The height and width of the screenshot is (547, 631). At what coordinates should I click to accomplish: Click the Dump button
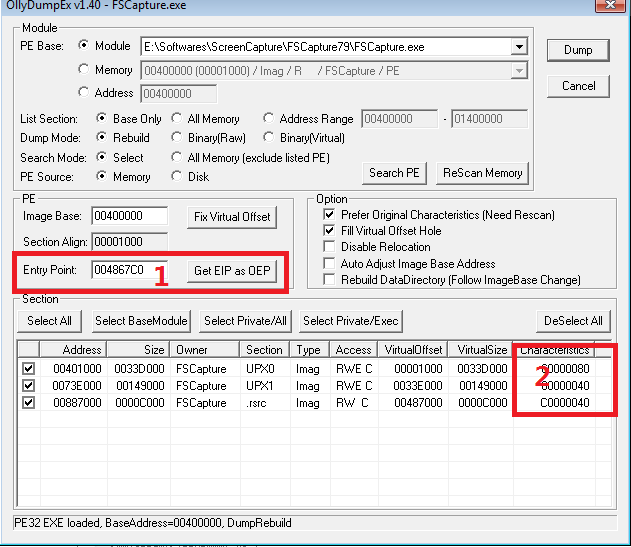[x=578, y=50]
